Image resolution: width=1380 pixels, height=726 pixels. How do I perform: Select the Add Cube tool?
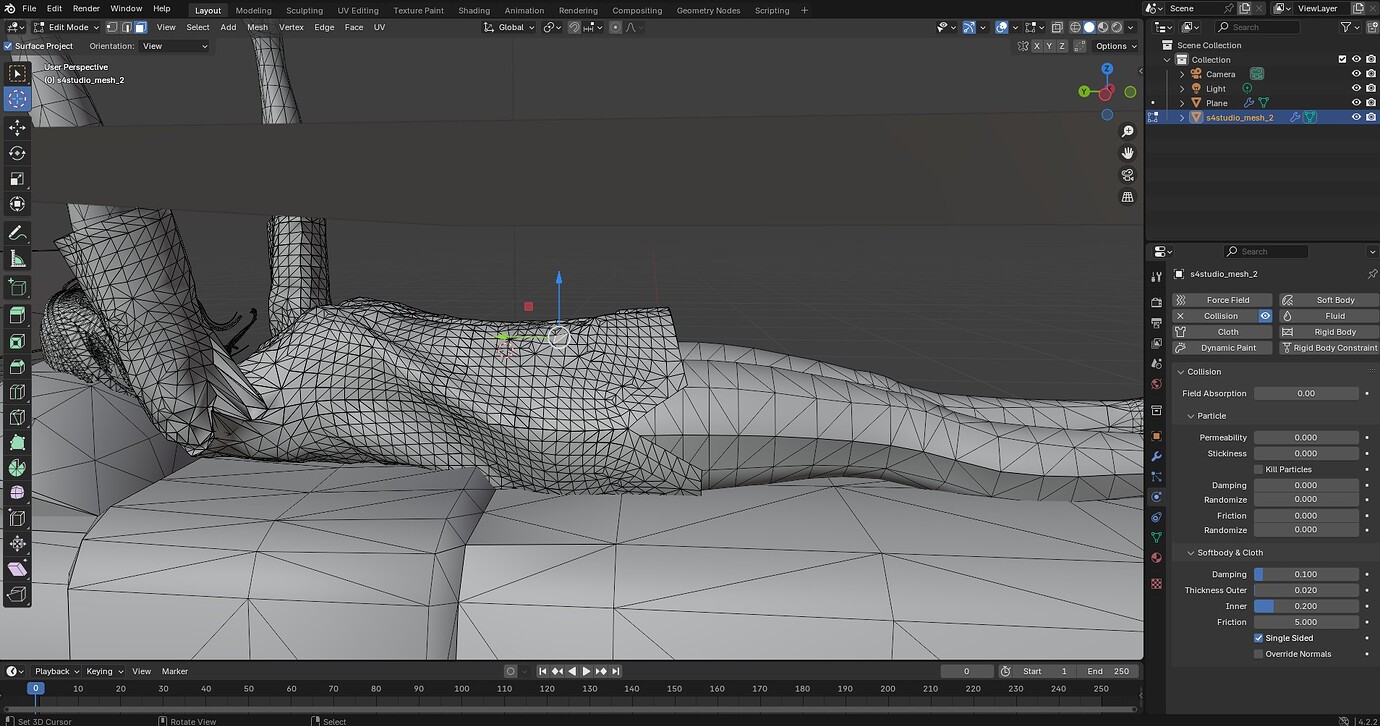[17, 288]
